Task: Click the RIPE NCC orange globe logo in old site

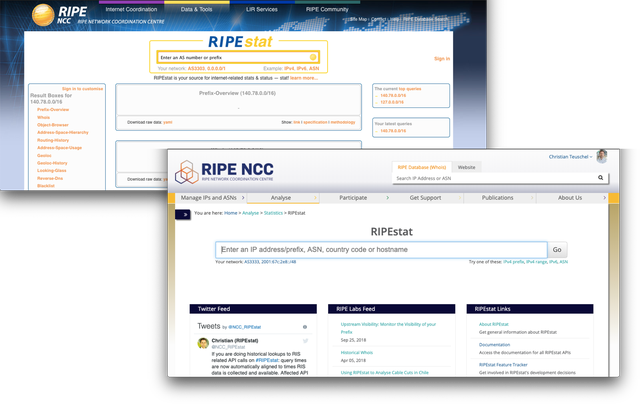Action: tap(43, 15)
